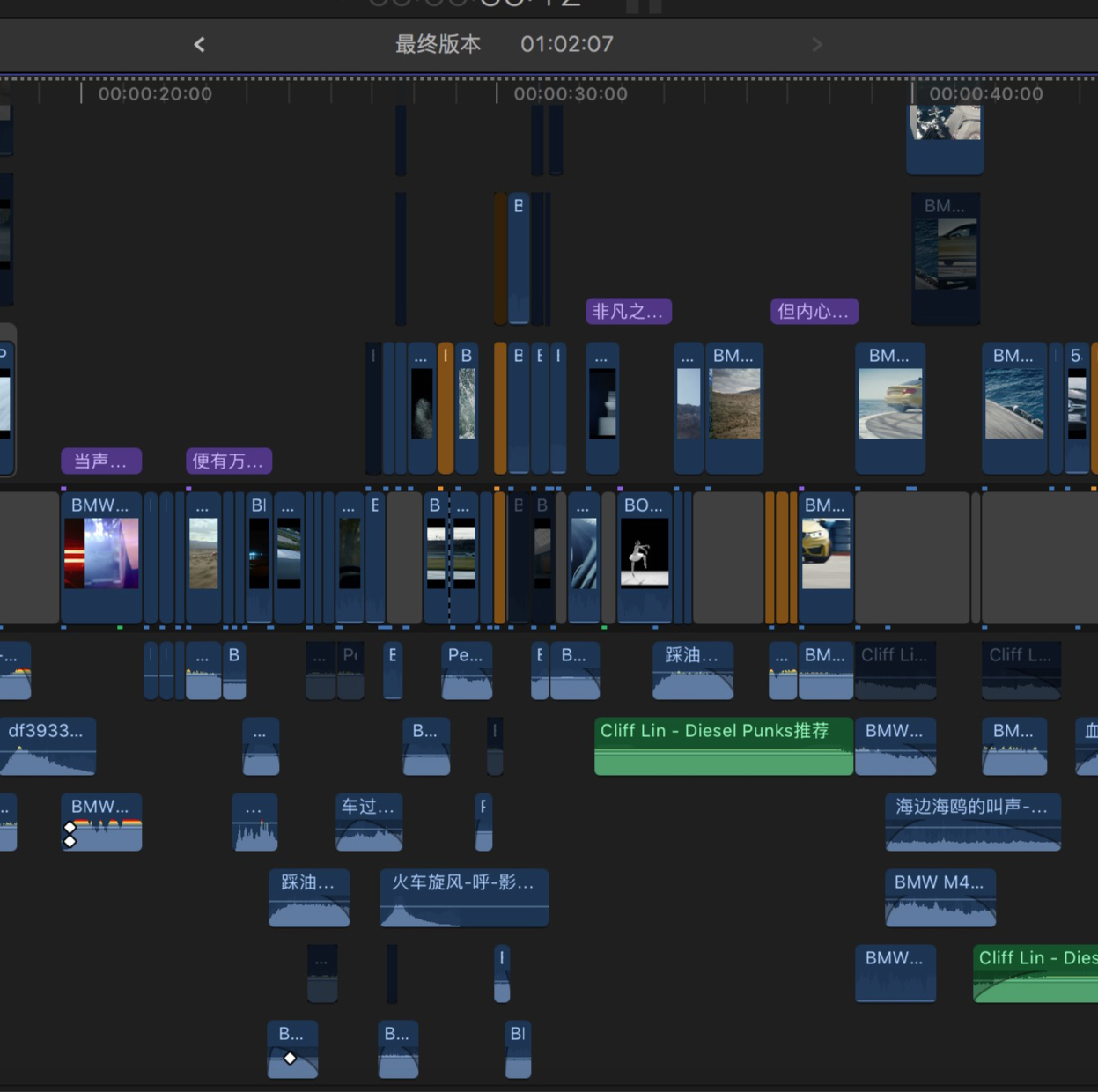Go forward in timeline history with right chevron
Viewport: 1098px width, 1092px height.
click(817, 44)
